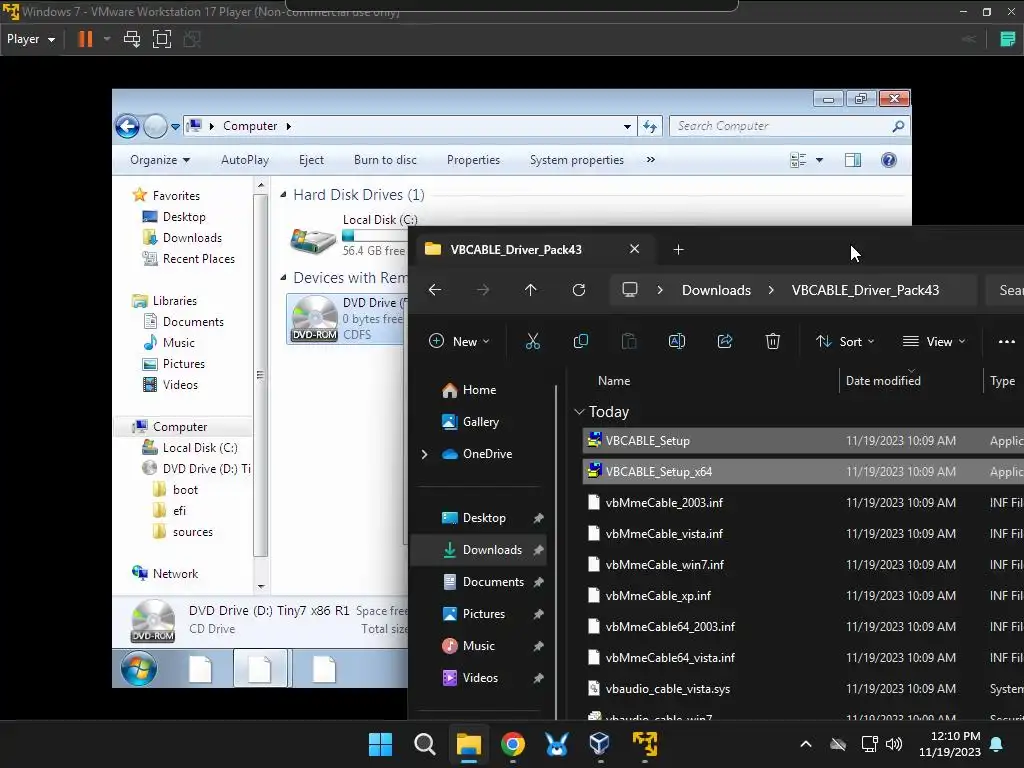Screen dimensions: 1024x768
Task: Select Music library in Windows 7 sidebar
Action: [178, 343]
